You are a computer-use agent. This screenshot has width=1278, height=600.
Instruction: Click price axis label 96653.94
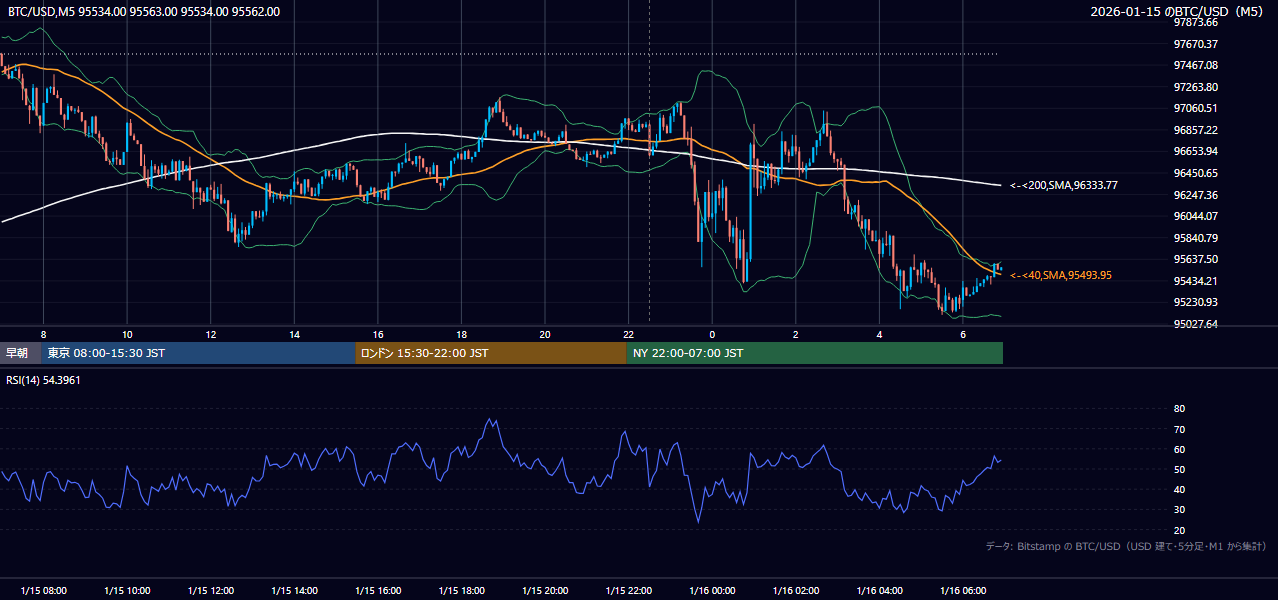(1195, 151)
